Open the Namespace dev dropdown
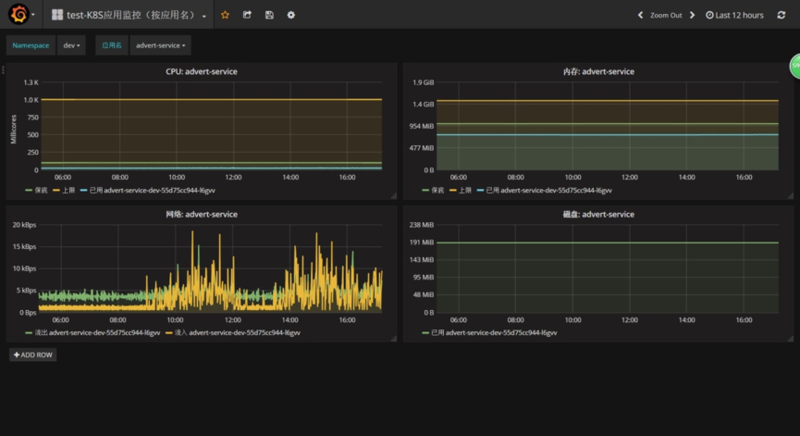Image resolution: width=800 pixels, height=436 pixels. (x=72, y=45)
